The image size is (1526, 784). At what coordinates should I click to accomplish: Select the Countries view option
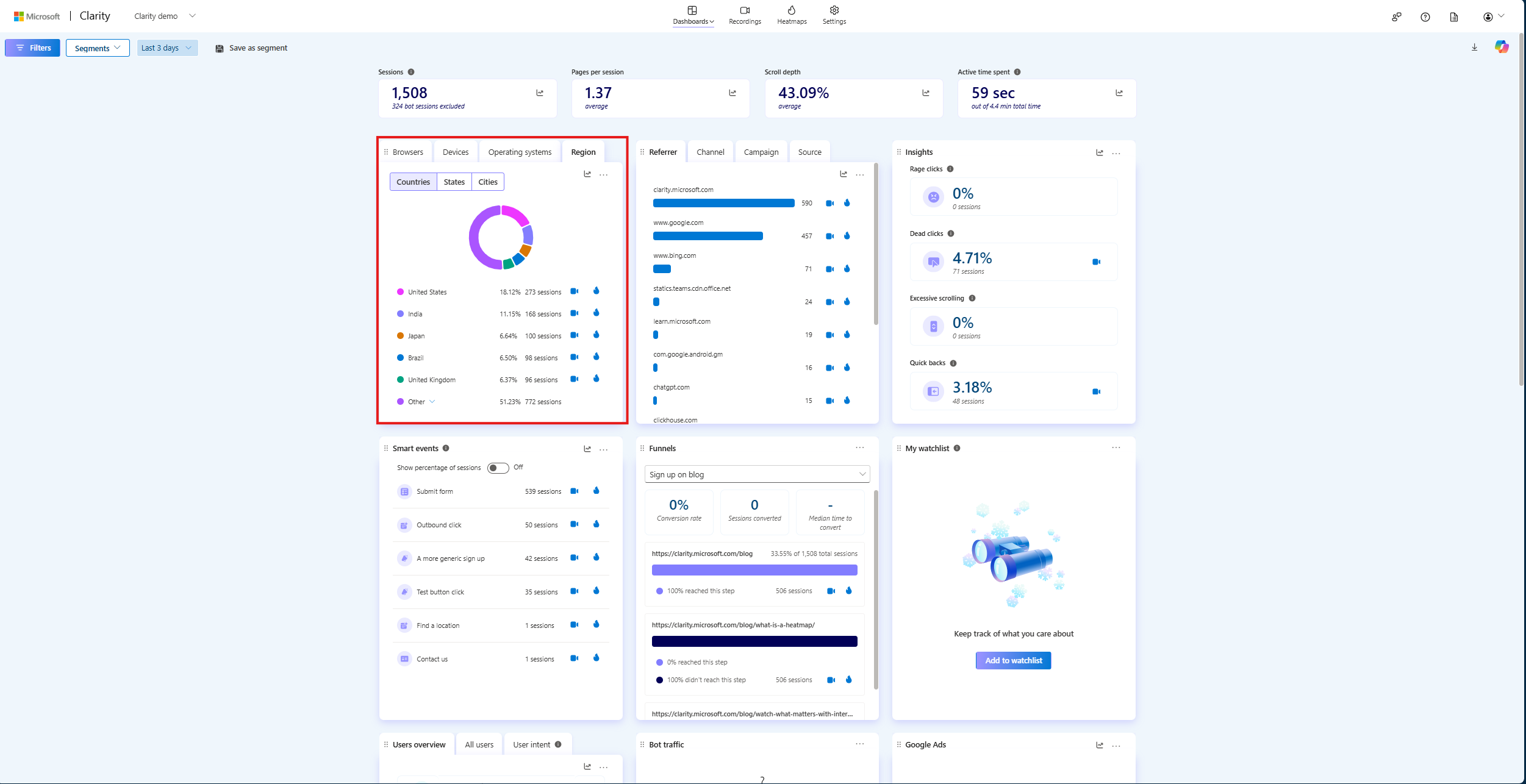414,182
